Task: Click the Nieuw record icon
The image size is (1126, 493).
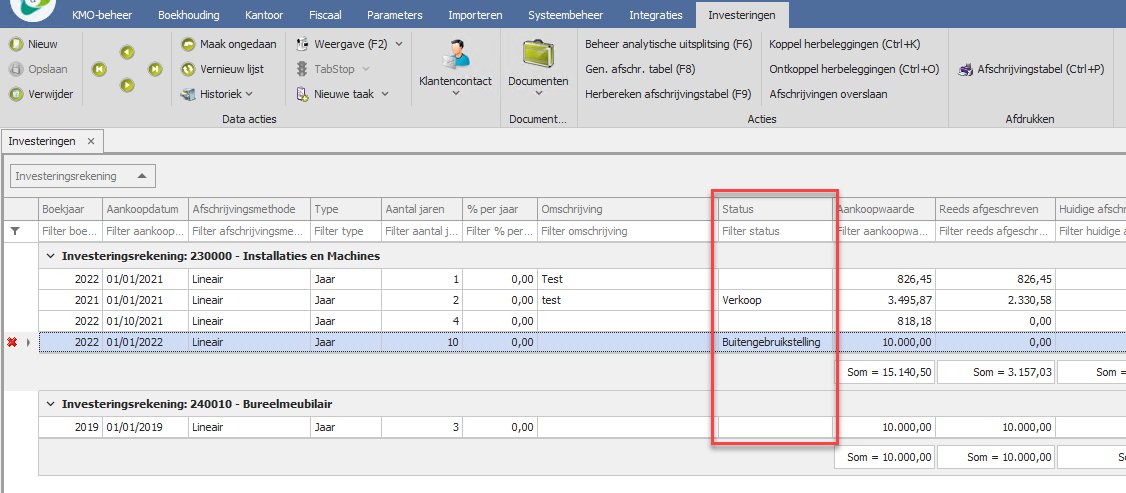Action: 16,44
